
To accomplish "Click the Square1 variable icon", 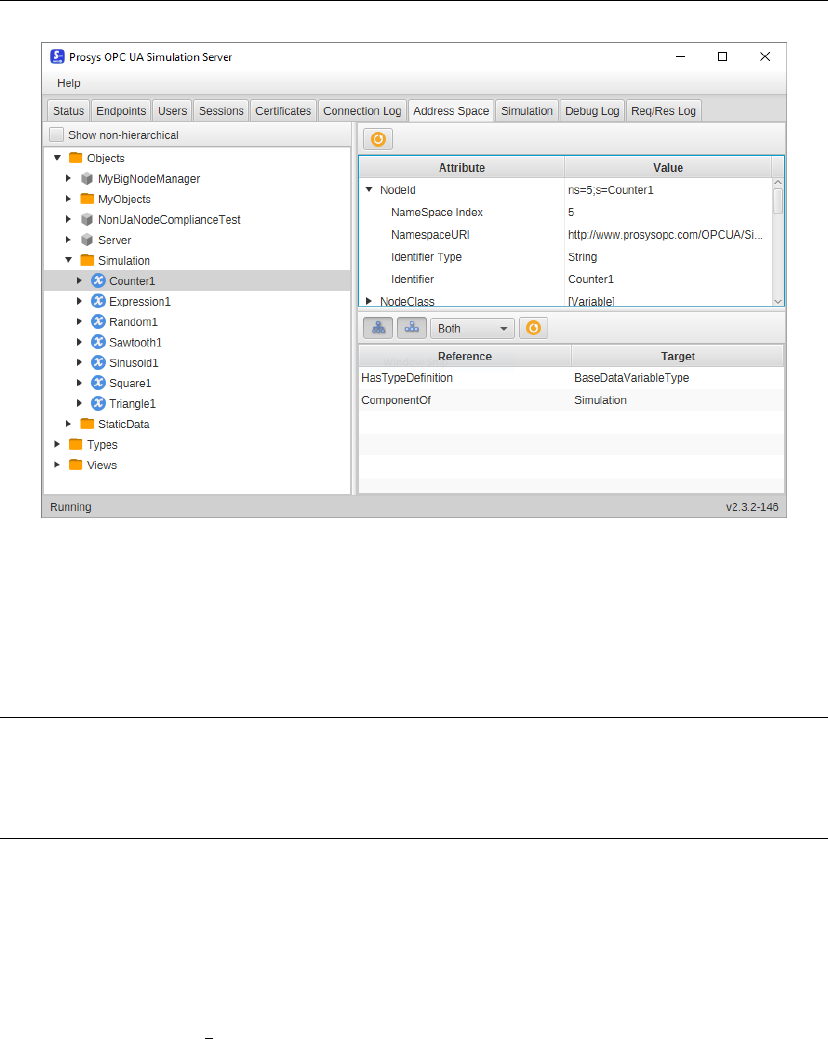I will tap(98, 383).
